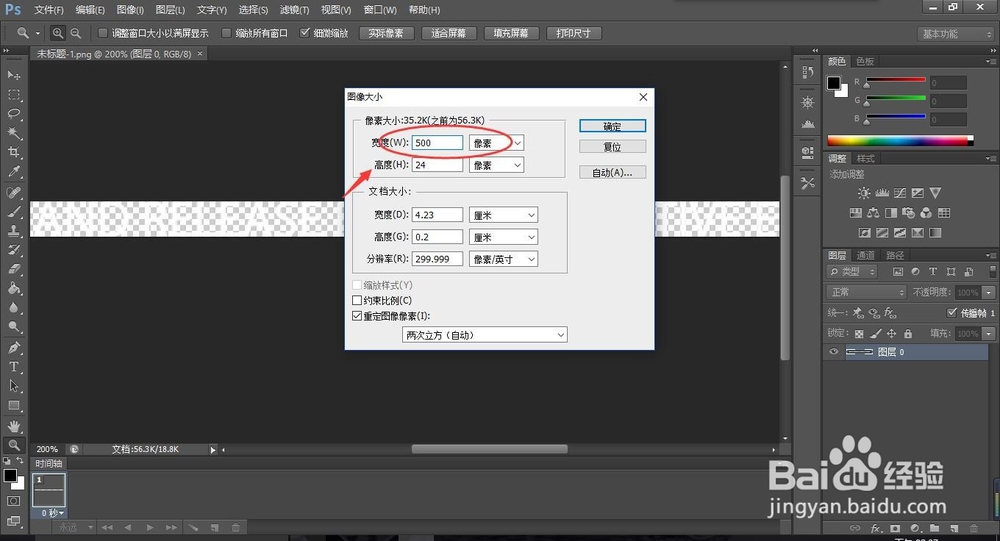Hide 图层 0 using eye icon
This screenshot has width=1000, height=541.
coord(834,352)
